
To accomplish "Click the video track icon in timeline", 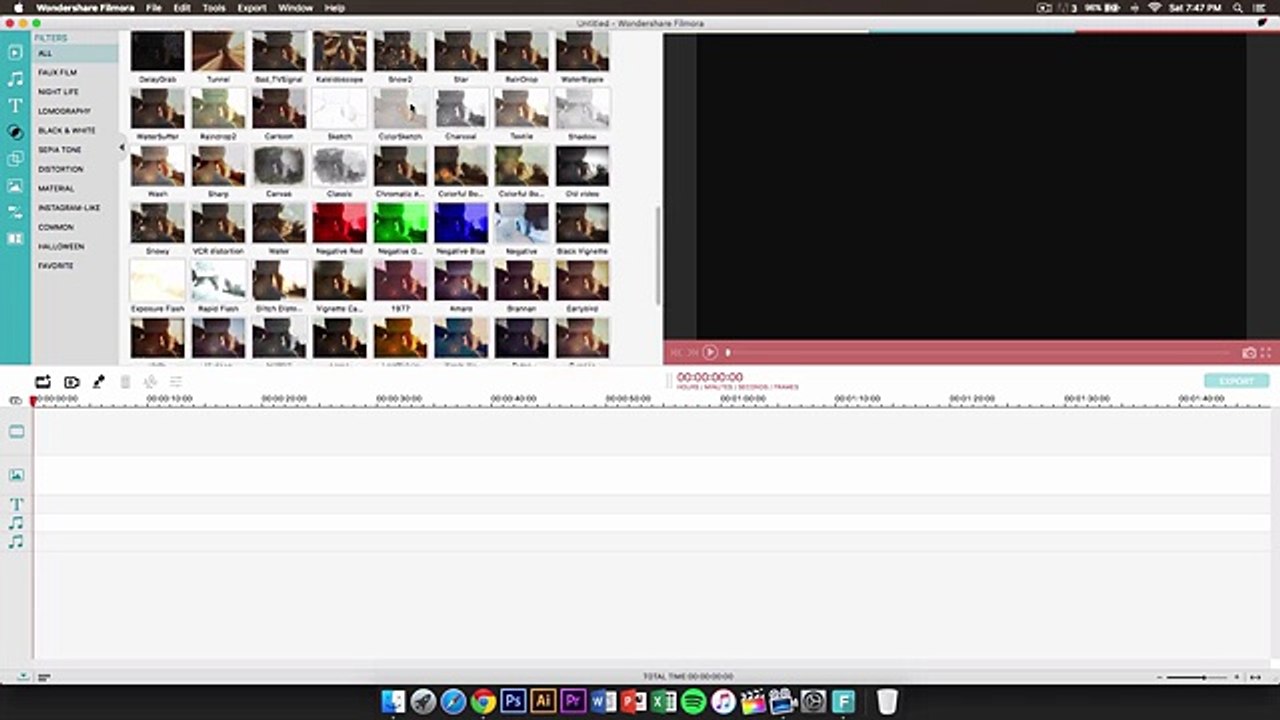I will click(16, 432).
